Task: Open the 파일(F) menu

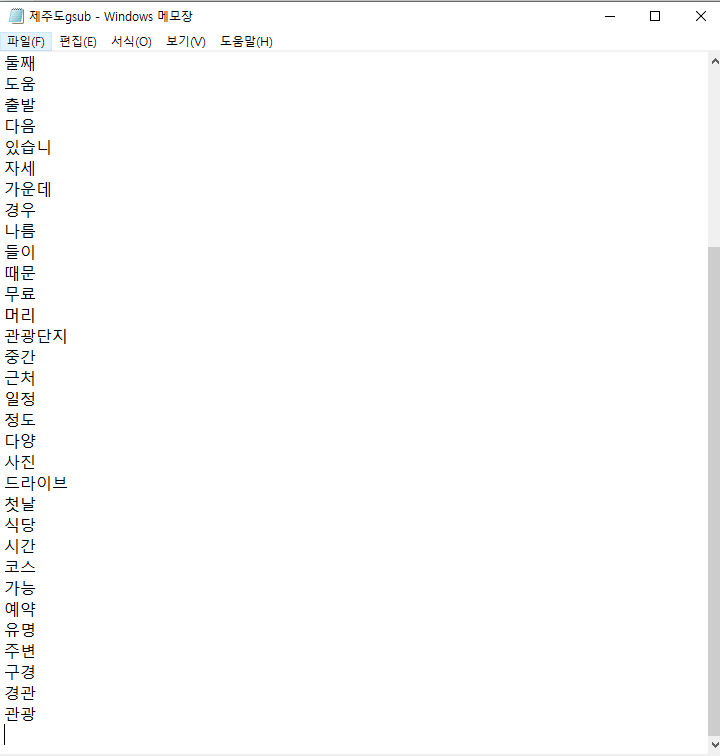Action: pos(26,42)
